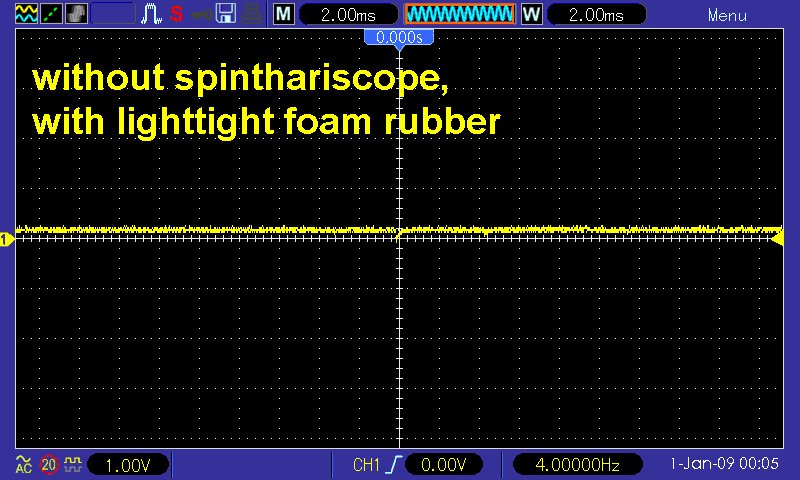Screen dimensions: 800x480
Task: Toggle the AC coupling indicator
Action: tap(23, 465)
